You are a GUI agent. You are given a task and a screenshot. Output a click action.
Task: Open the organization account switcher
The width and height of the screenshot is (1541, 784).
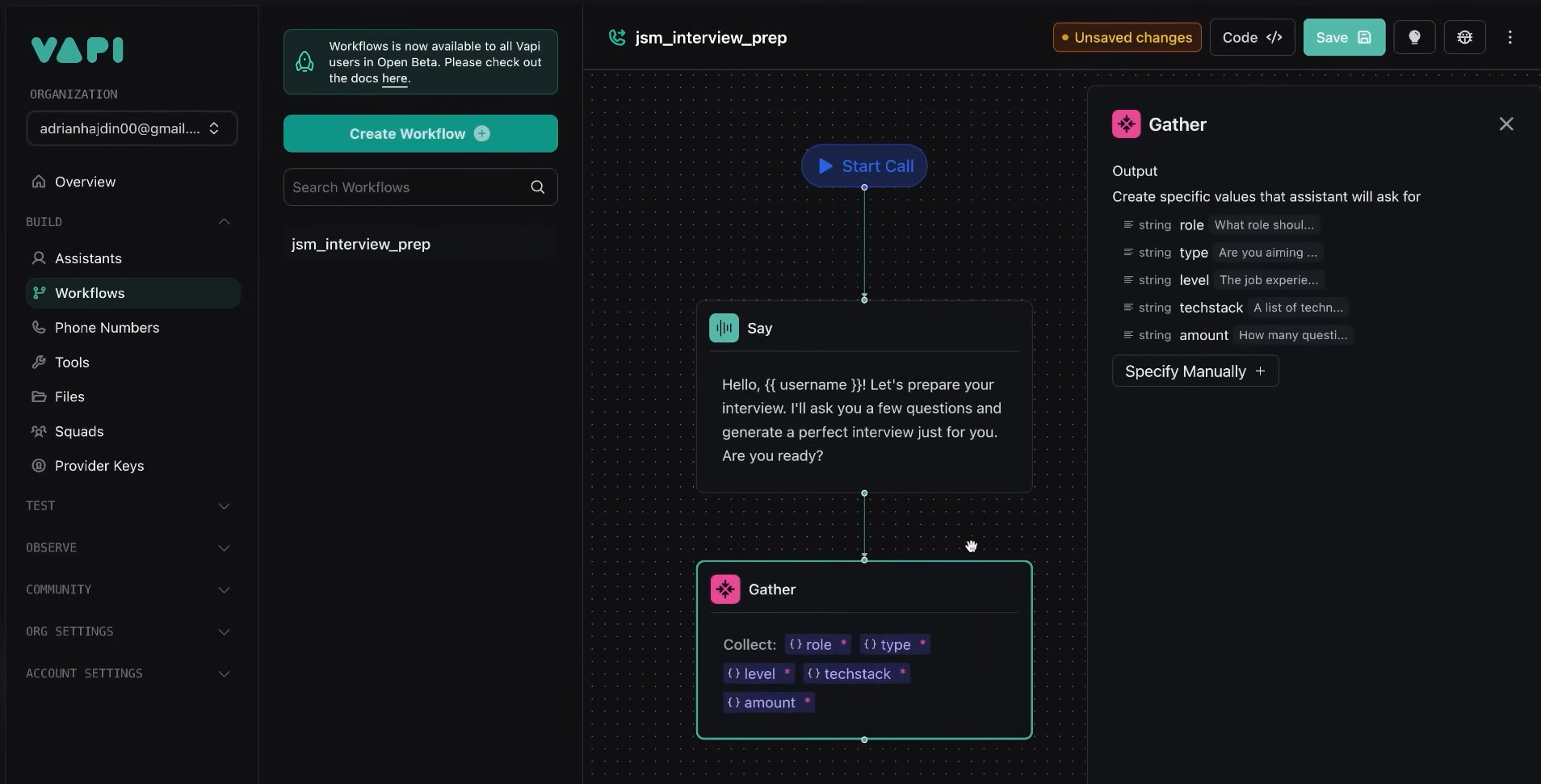[132, 128]
